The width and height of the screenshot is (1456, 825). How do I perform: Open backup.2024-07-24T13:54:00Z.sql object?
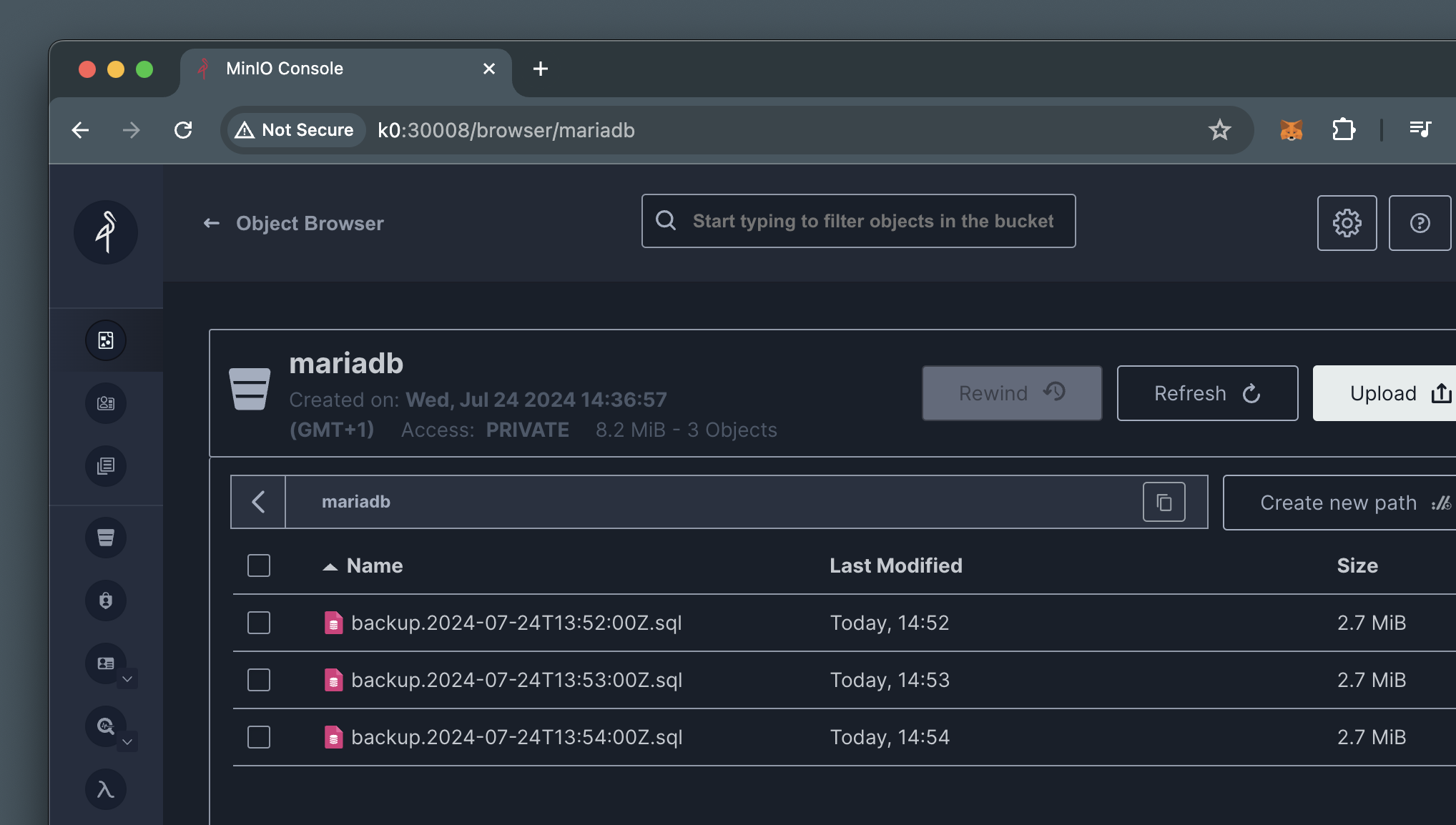(x=516, y=737)
